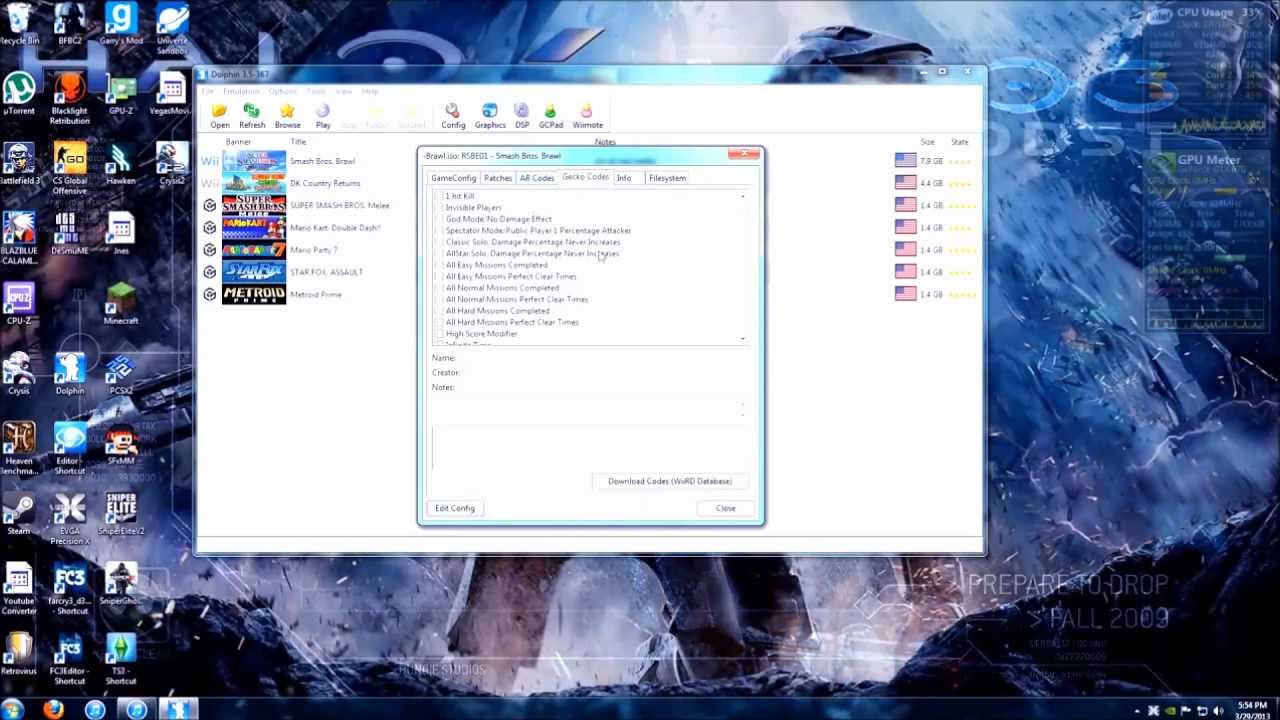This screenshot has height=720, width=1280.
Task: Sort game list by Size column
Action: pyautogui.click(x=928, y=142)
